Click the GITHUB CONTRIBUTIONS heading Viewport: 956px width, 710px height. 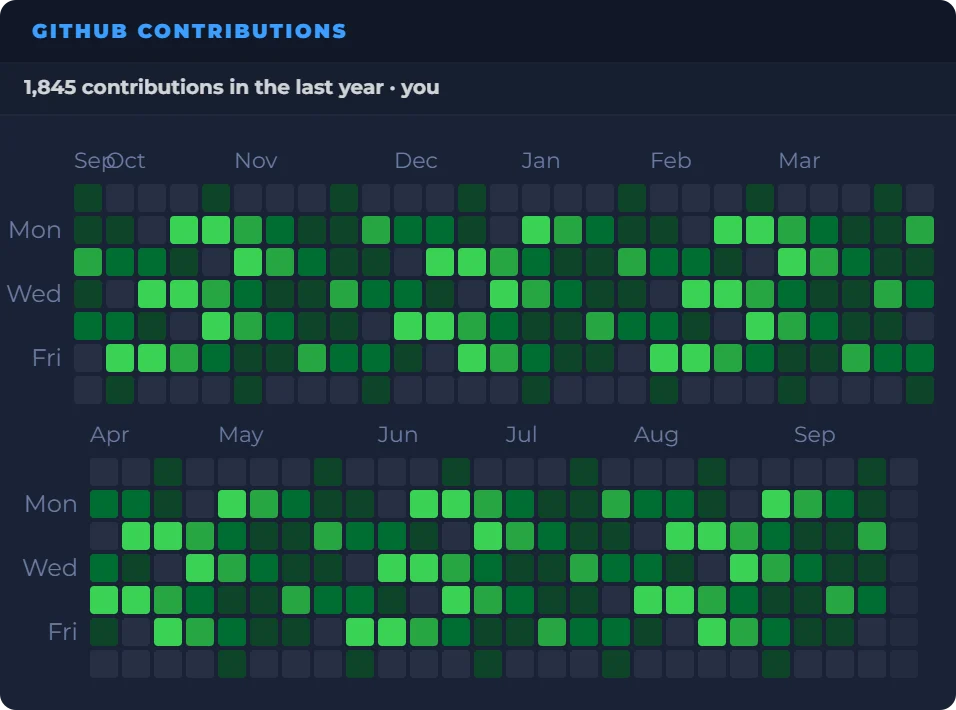(x=189, y=31)
